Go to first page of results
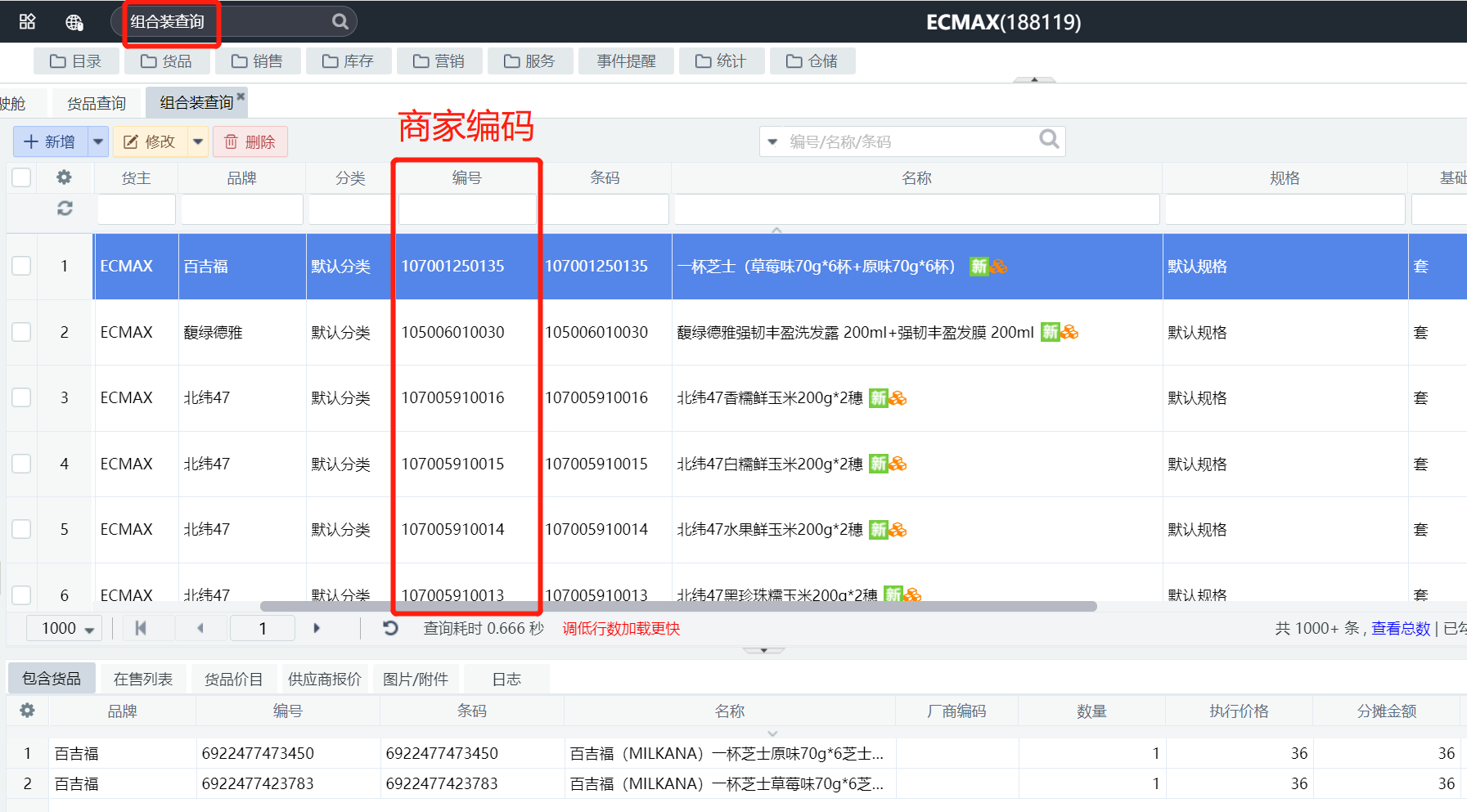 [x=141, y=628]
